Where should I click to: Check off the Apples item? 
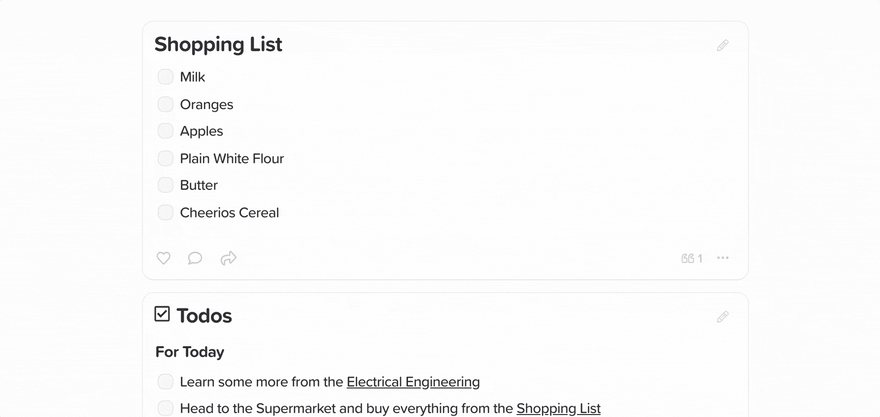click(x=165, y=131)
